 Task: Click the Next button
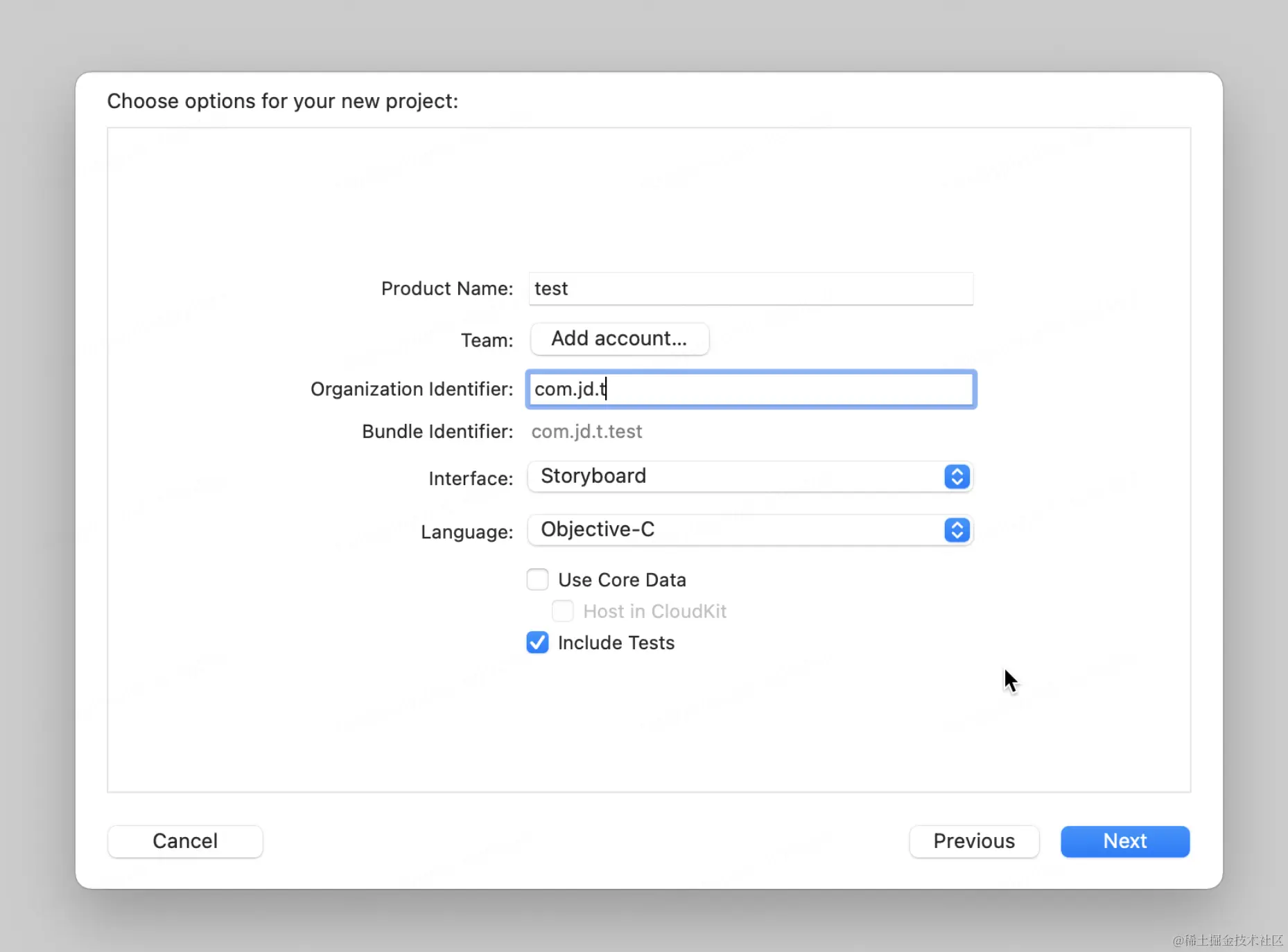tap(1124, 841)
